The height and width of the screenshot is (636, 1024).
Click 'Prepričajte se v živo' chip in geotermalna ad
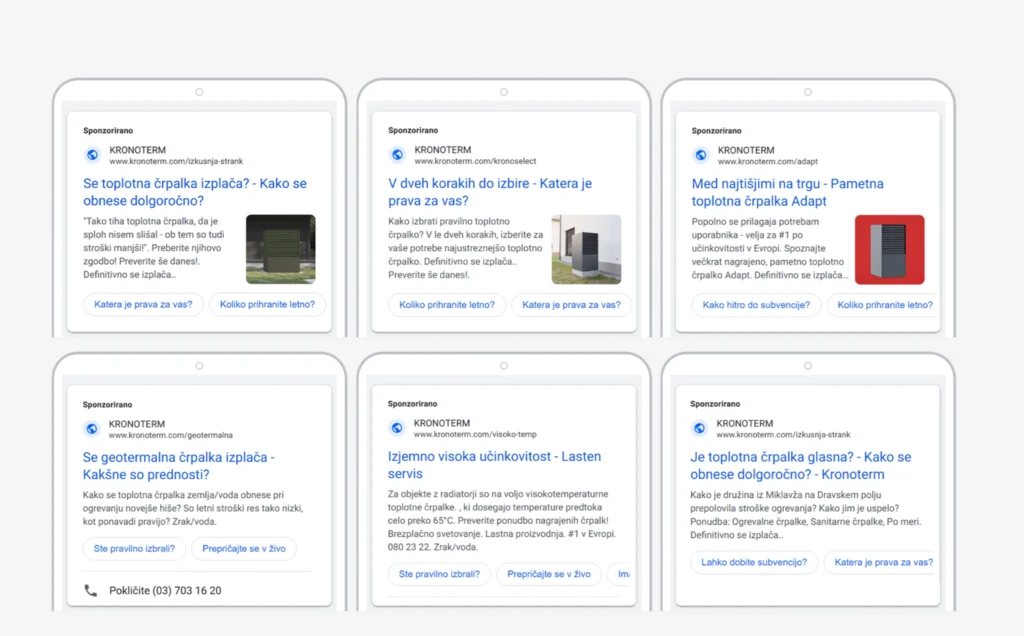coord(244,549)
